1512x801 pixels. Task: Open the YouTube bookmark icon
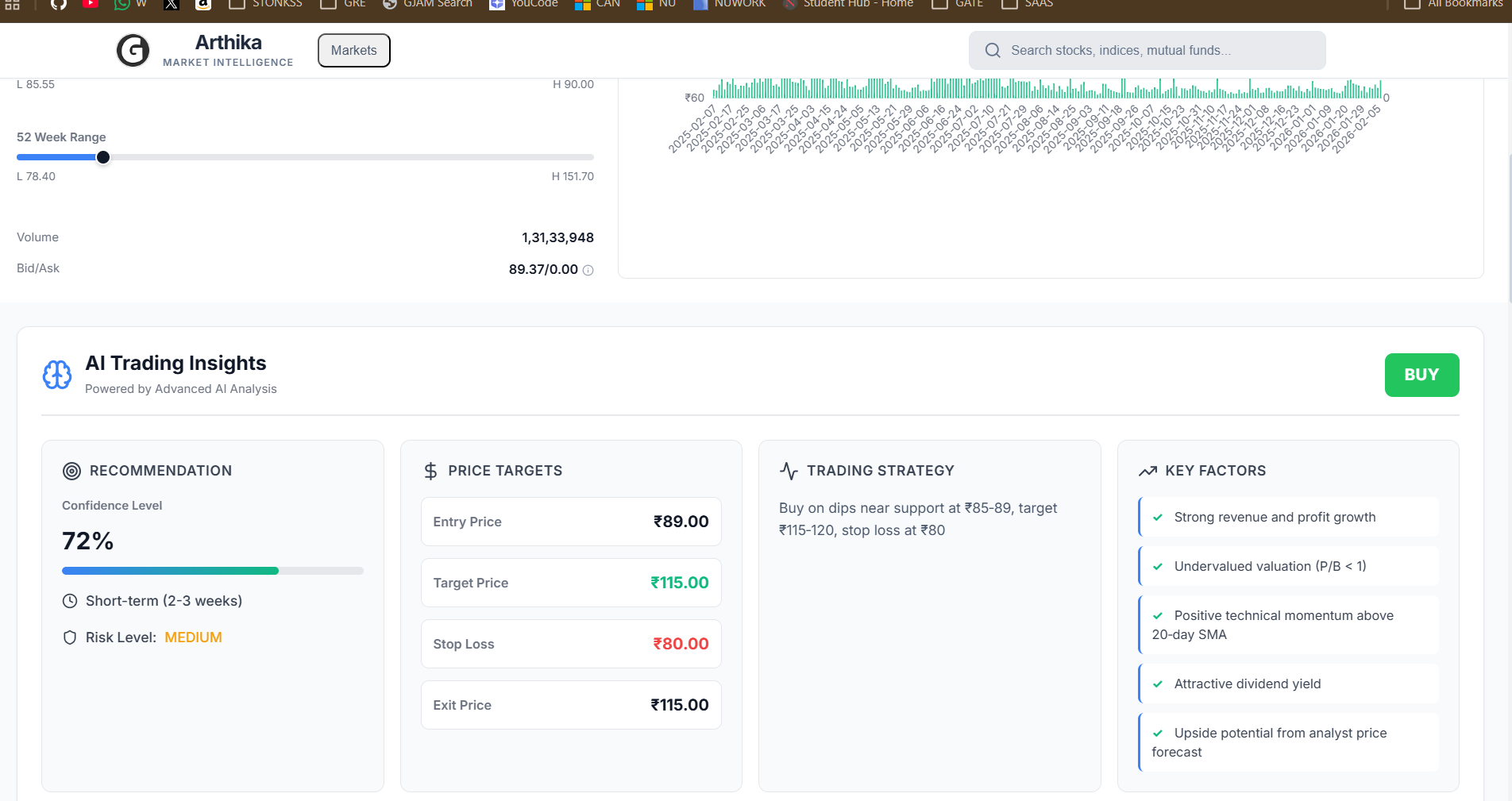pos(91,4)
